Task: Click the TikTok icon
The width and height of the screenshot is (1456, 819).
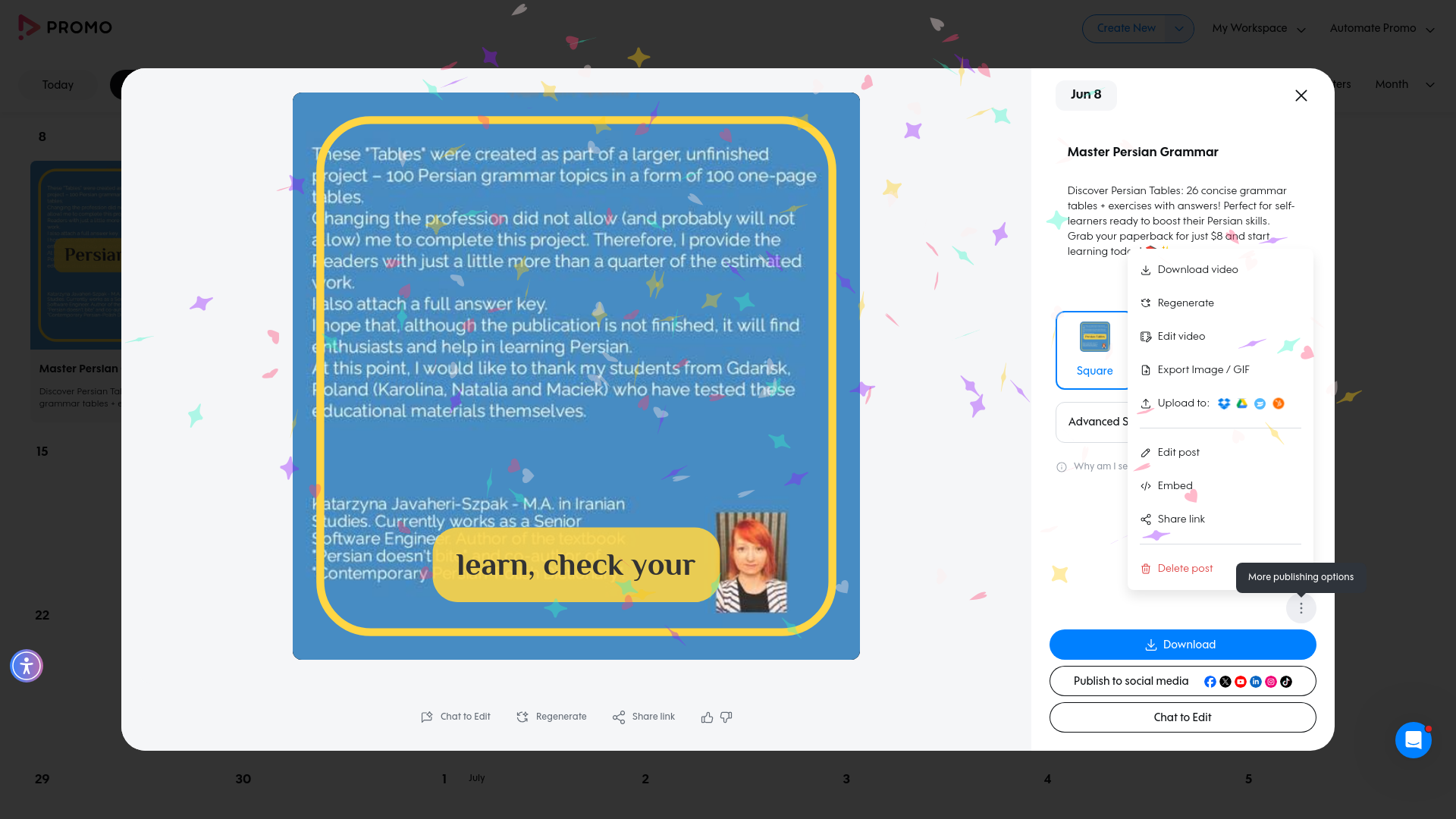Action: (1286, 682)
